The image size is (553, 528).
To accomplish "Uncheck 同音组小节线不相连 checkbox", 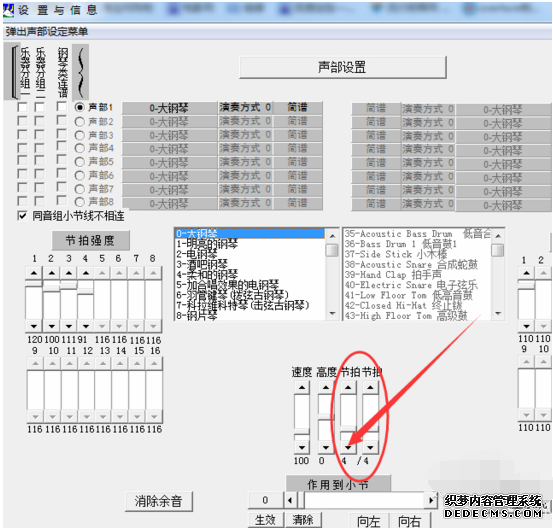I will pos(22,216).
